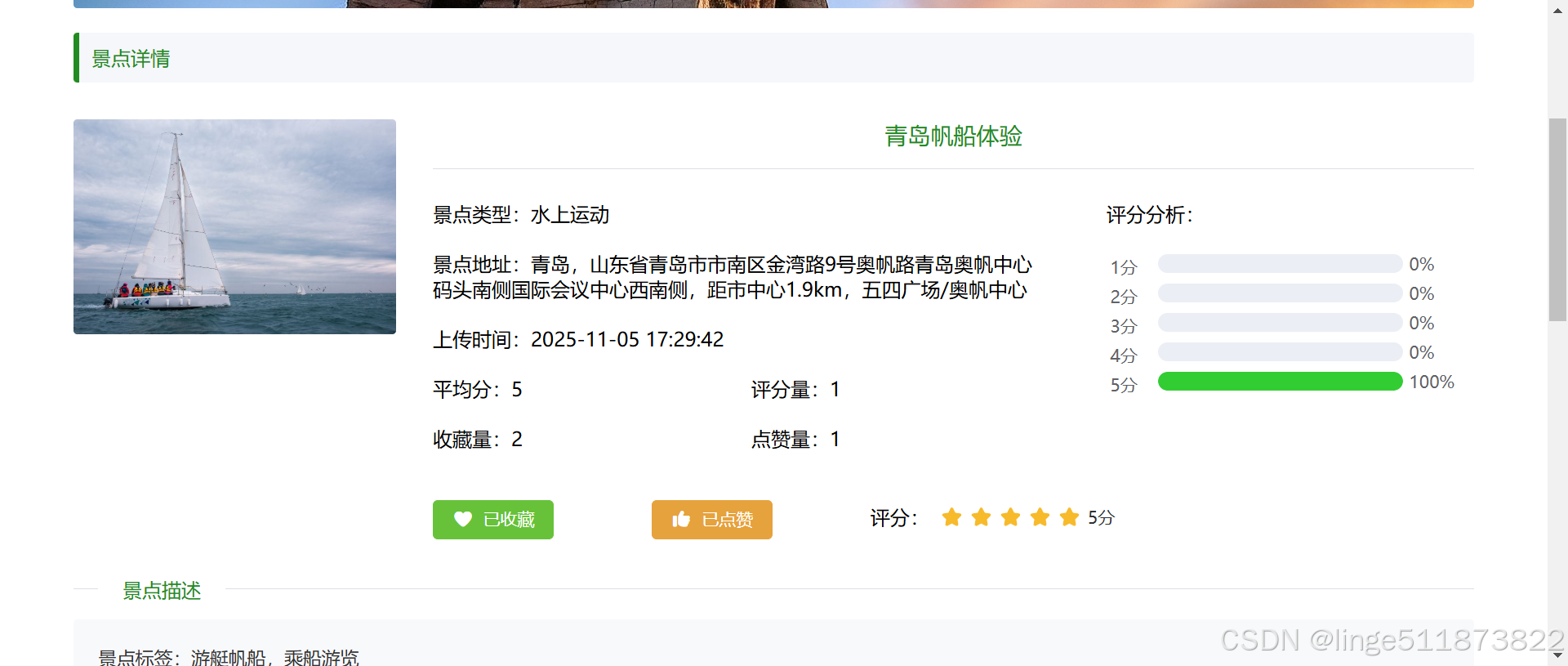Viewport: 1568px width, 666px height.
Task: Click the 100% percentage label
Action: pos(1432,382)
